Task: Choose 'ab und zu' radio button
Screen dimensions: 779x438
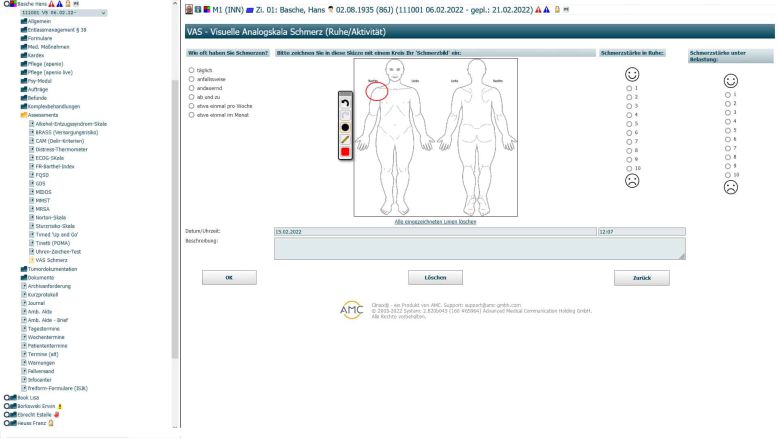Action: 192,97
